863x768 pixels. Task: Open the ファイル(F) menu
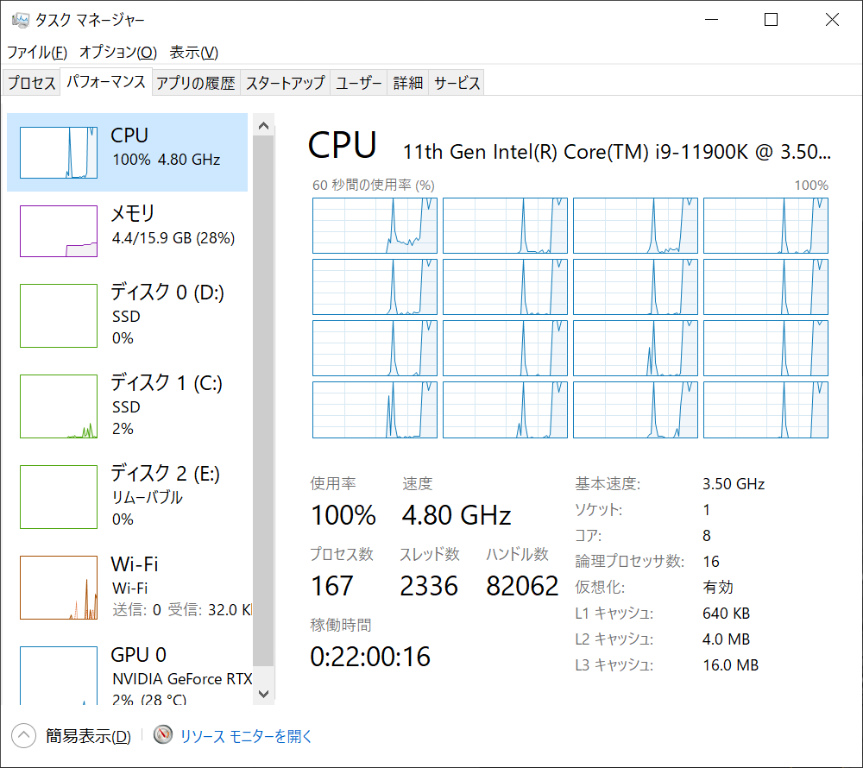pyautogui.click(x=37, y=52)
